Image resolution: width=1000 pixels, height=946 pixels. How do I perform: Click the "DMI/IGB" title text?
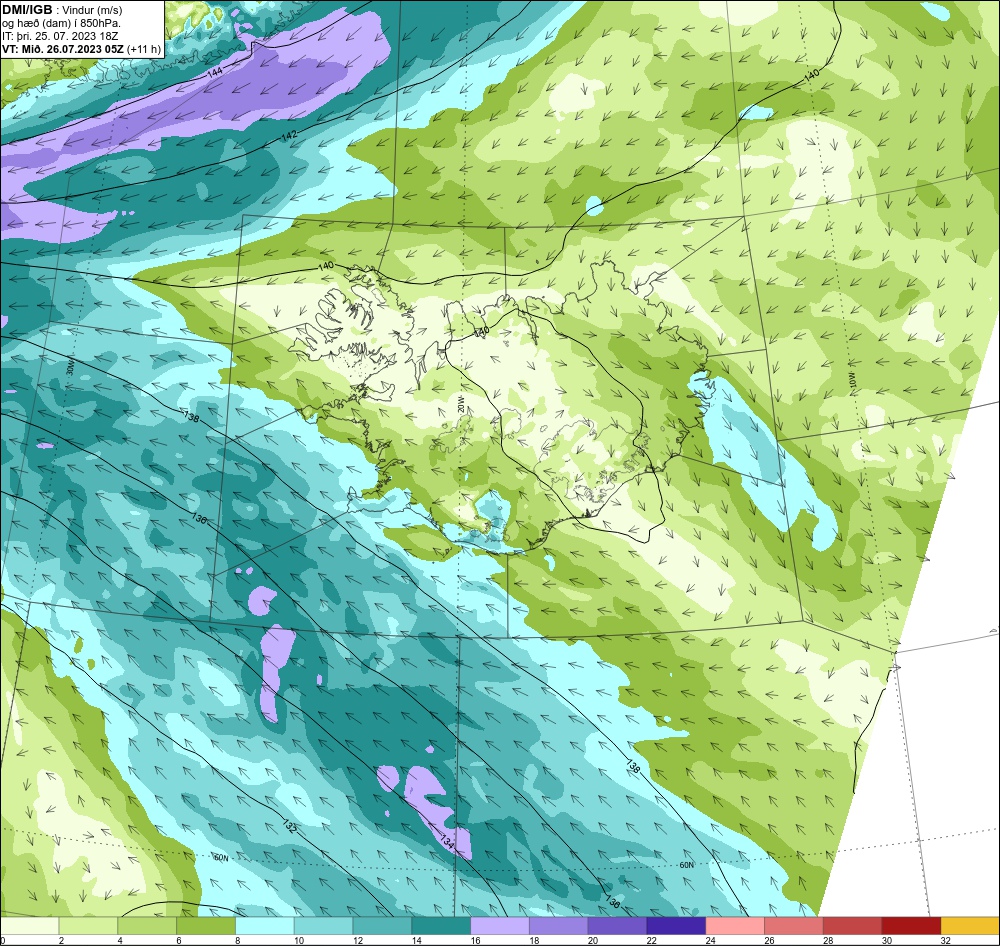[27, 9]
